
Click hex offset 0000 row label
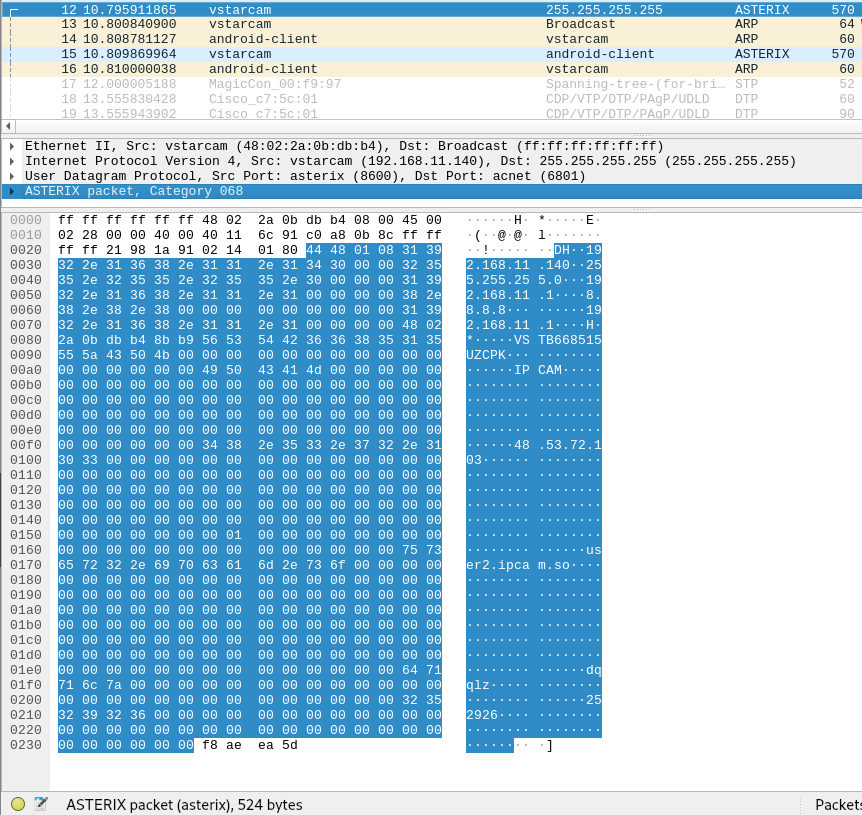point(26,220)
